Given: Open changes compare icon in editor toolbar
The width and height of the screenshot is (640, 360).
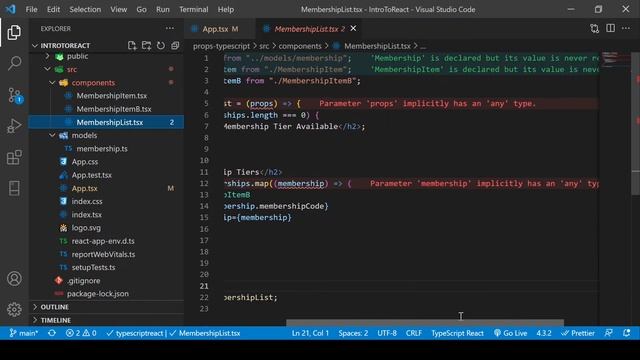Looking at the screenshot, I should click(595, 28).
